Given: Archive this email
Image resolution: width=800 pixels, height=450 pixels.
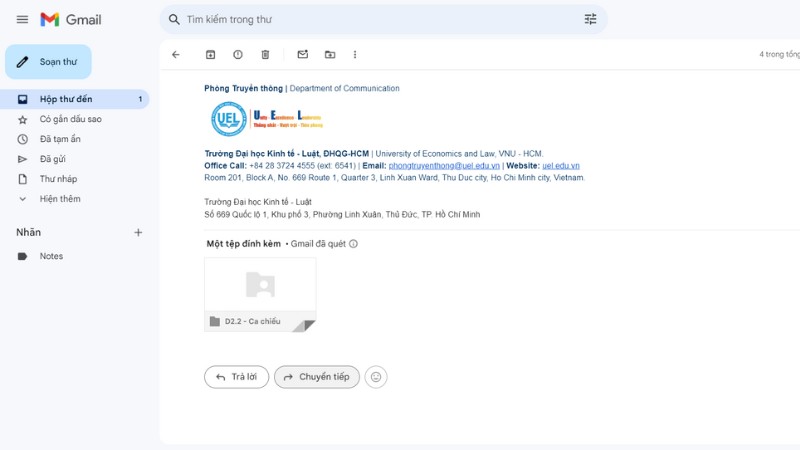Looking at the screenshot, I should click(210, 55).
